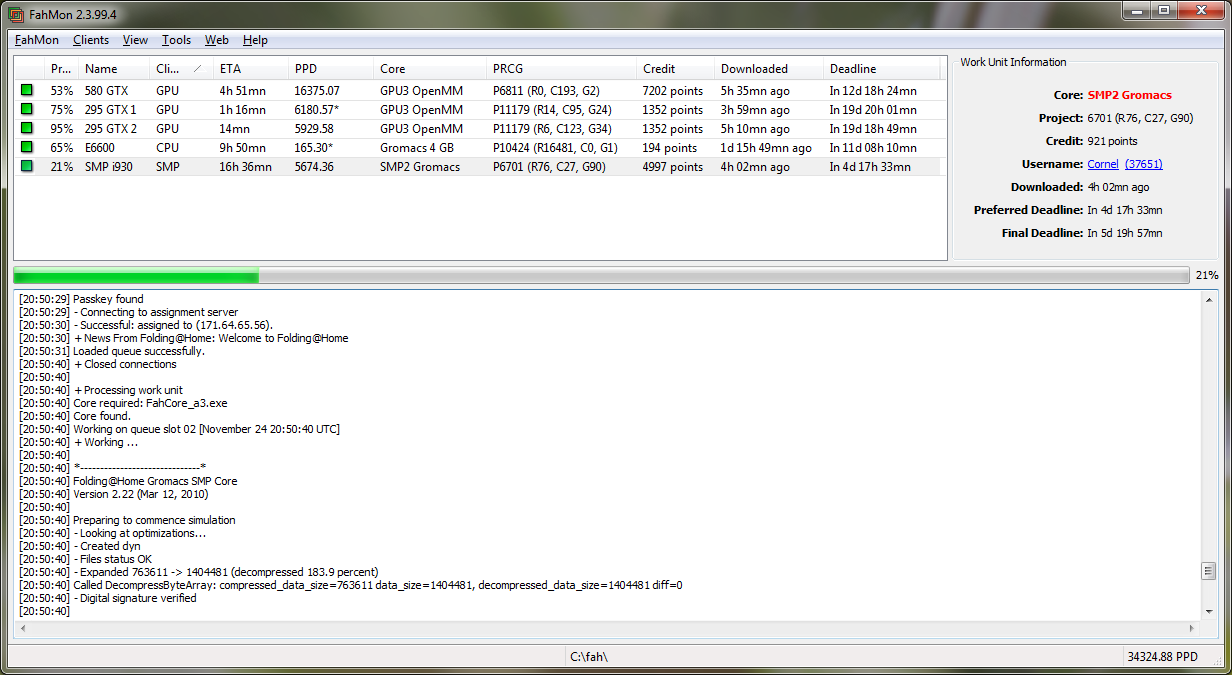Image resolution: width=1232 pixels, height=675 pixels.
Task: Click the log scroll down arrow
Action: pyautogui.click(x=1209, y=611)
